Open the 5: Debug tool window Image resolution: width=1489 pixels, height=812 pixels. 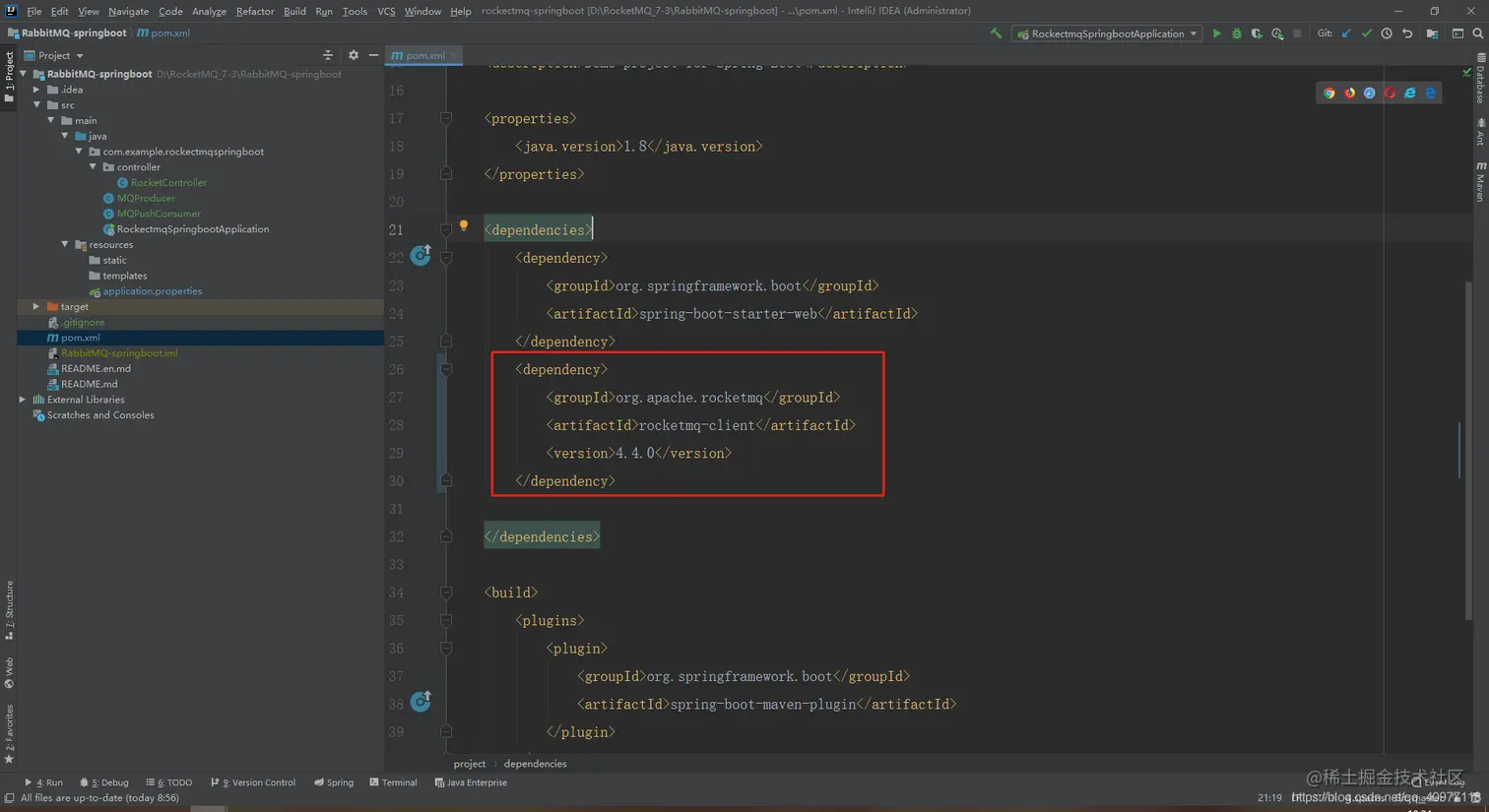104,782
